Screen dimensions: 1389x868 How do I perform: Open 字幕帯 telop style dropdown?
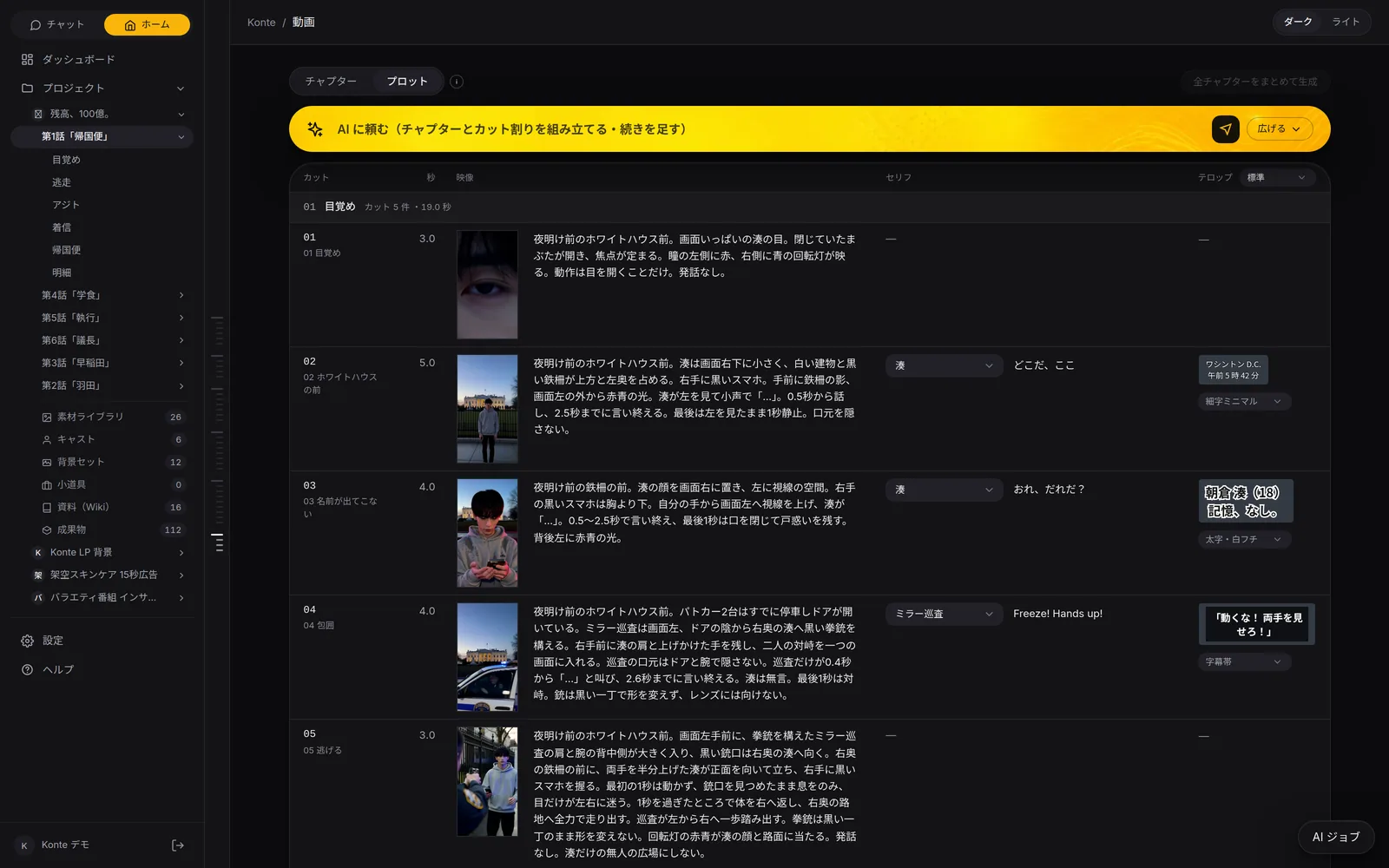(1244, 662)
